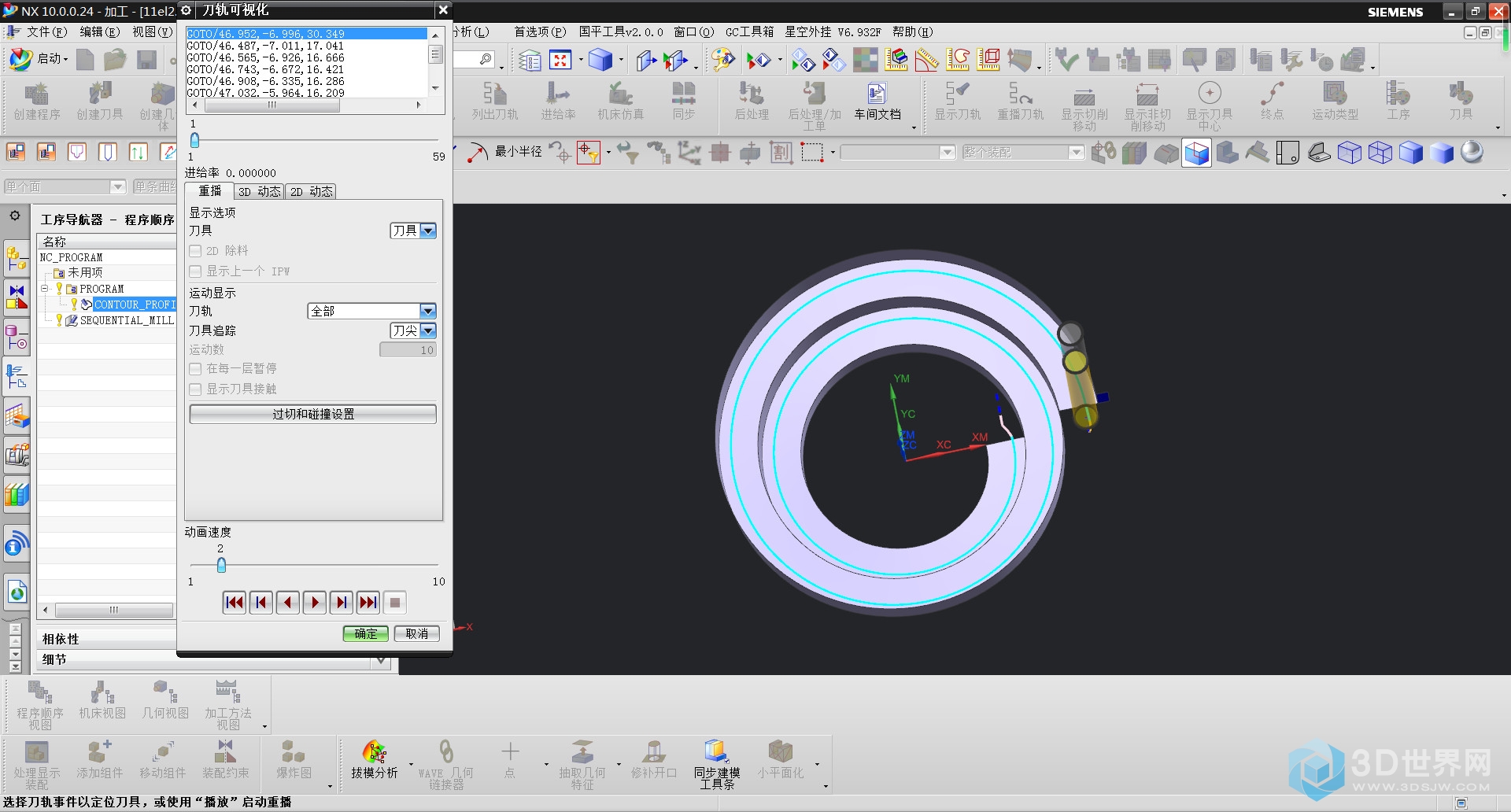Click the play forward playback button
Screen dimensions: 1511x812
tap(315, 603)
